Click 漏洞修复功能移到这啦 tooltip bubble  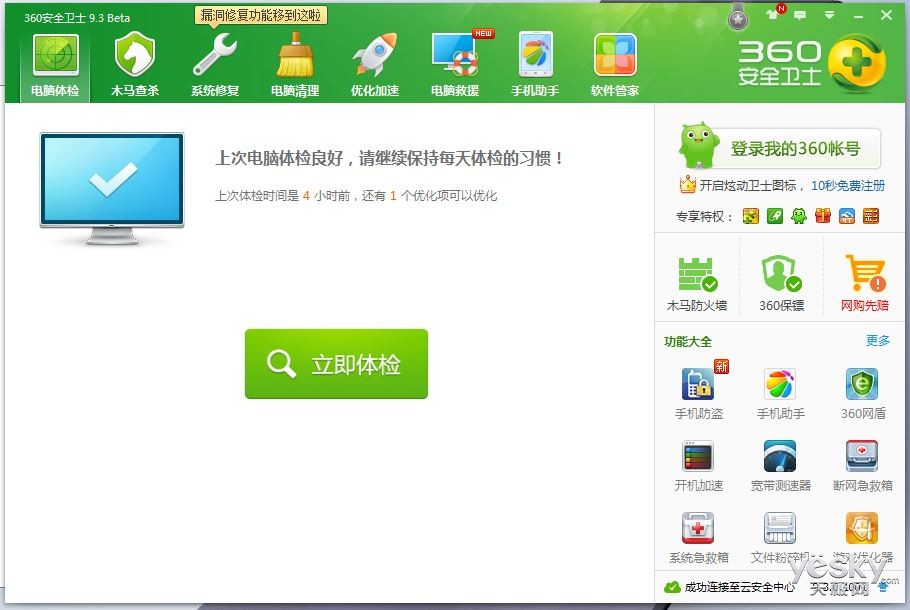261,15
